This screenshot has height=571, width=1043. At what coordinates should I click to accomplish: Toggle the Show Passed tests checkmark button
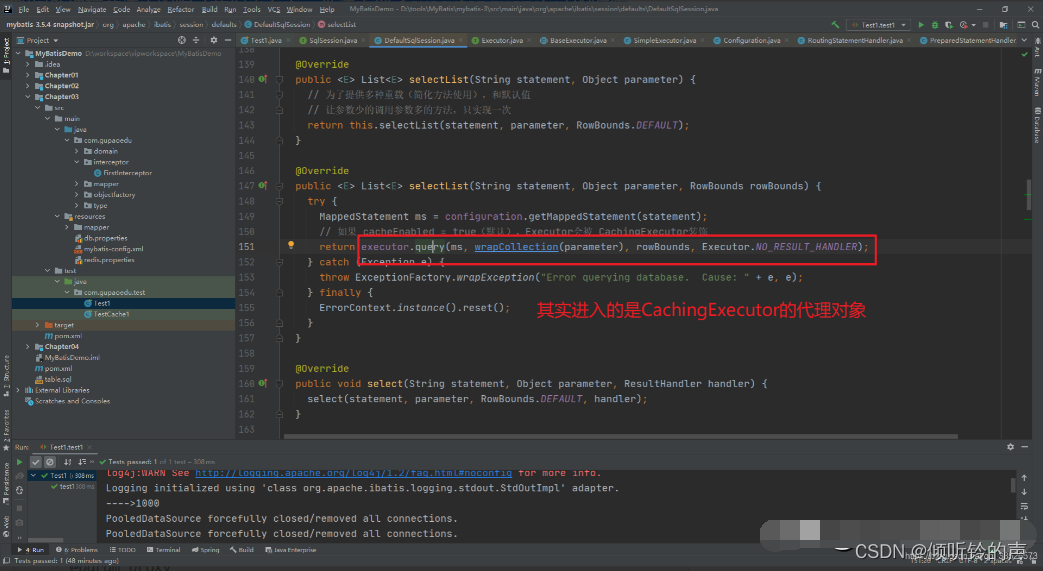pos(36,462)
